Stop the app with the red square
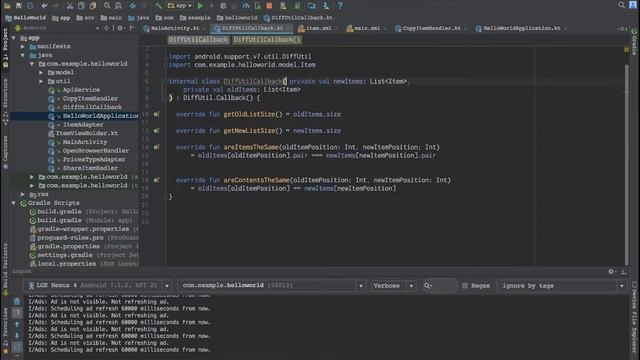Image resolution: width=640 pixels, height=360 pixels. point(269,6)
